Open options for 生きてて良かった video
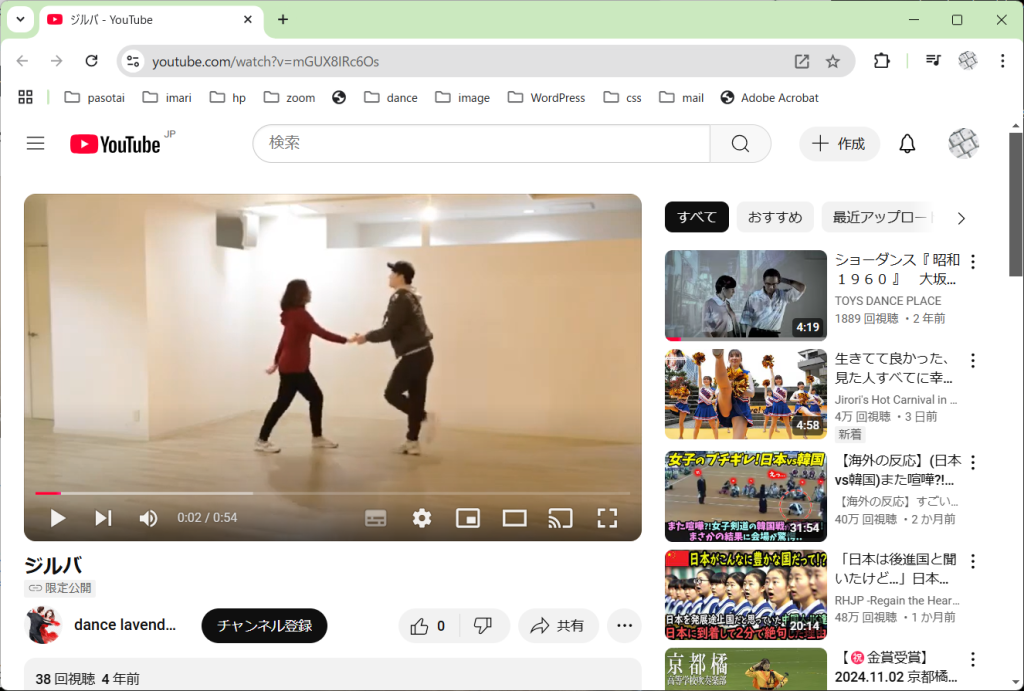Screen dimensions: 1024x691 [973, 361]
